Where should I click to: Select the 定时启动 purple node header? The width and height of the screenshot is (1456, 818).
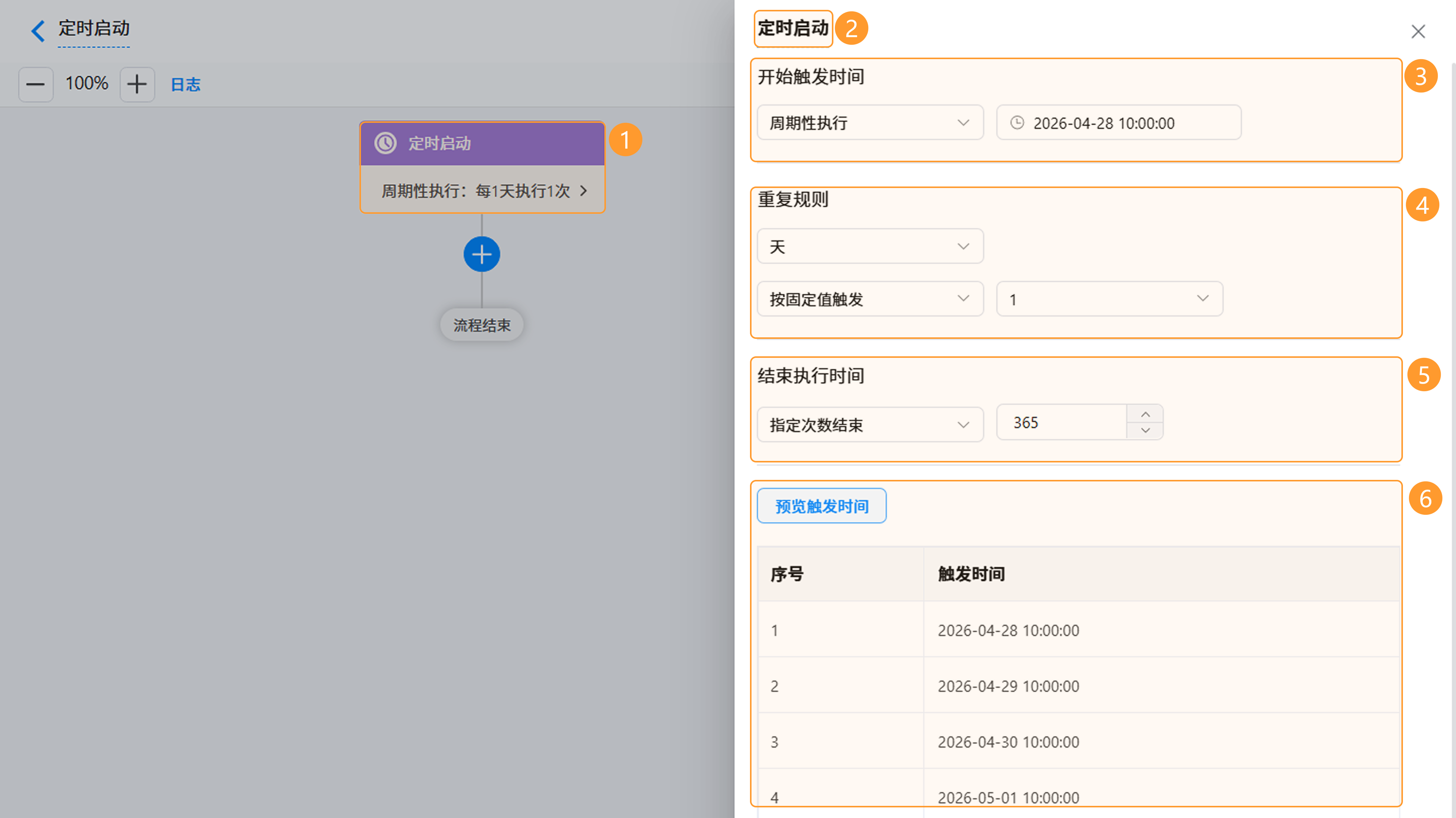click(x=482, y=144)
